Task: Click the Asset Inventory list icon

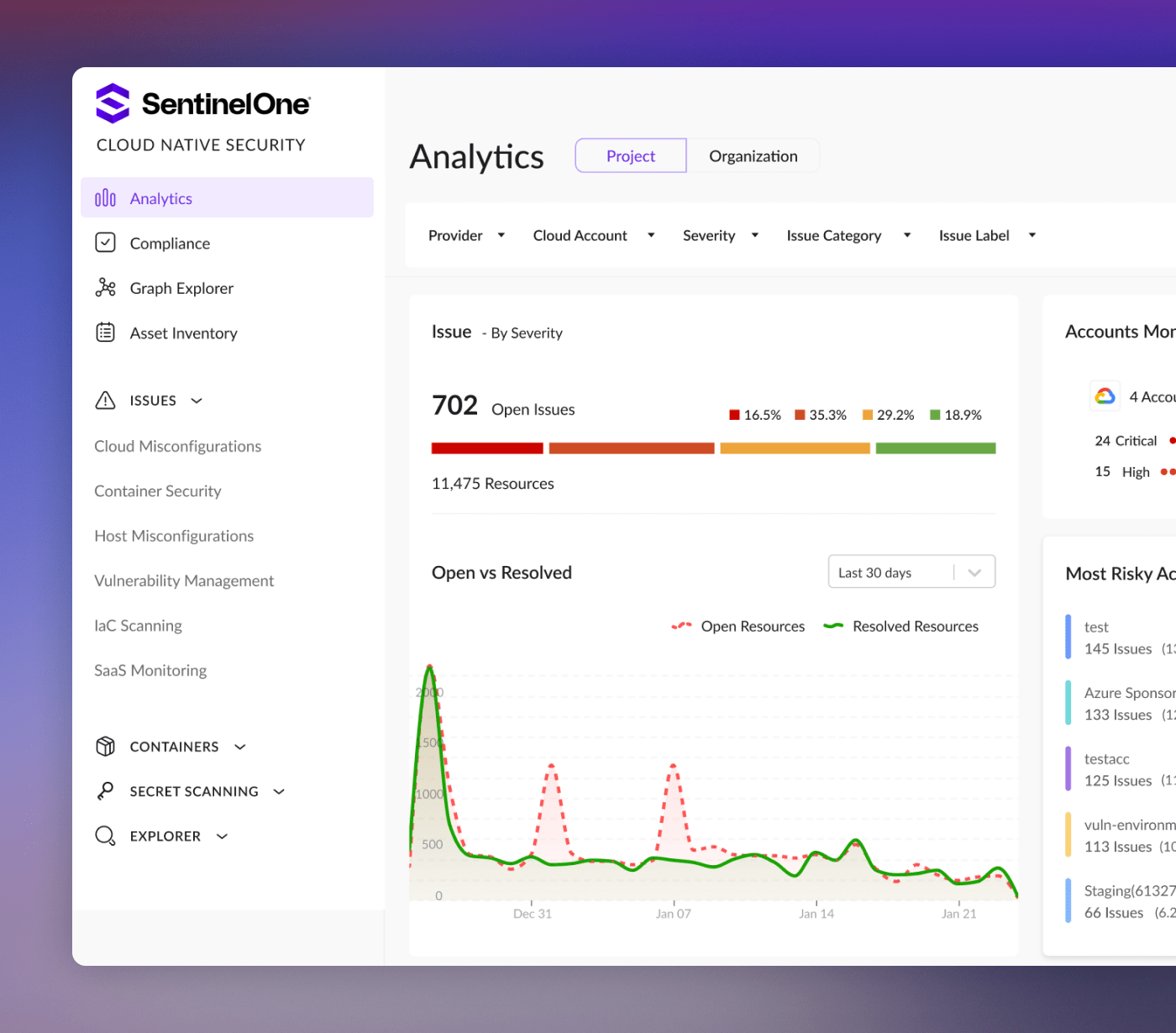Action: tap(105, 333)
